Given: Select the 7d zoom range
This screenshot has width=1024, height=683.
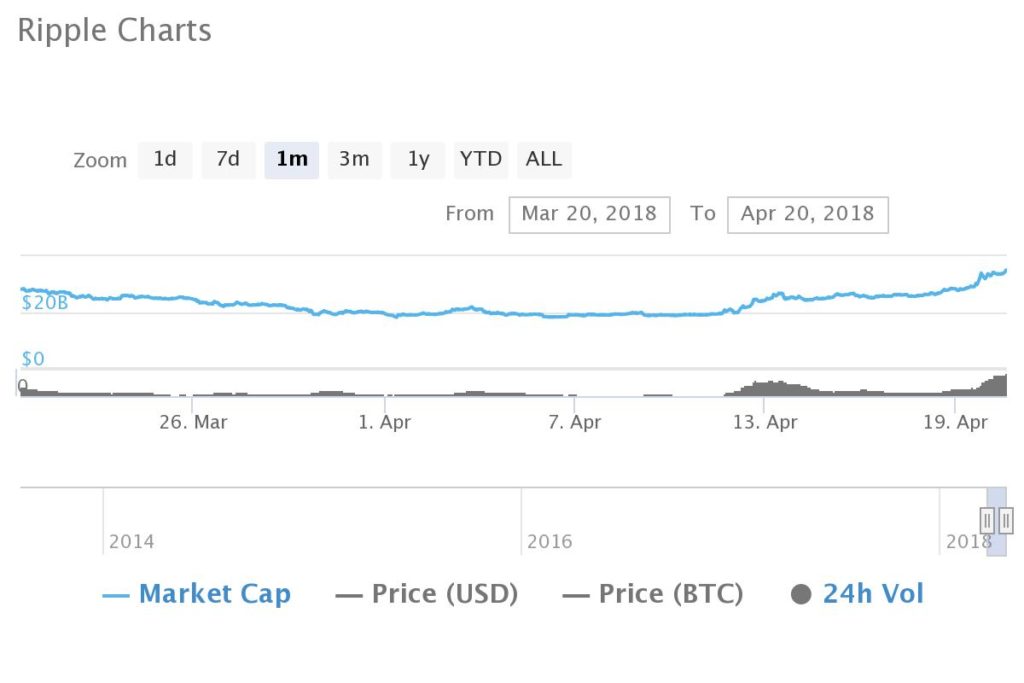Looking at the screenshot, I should pos(228,159).
